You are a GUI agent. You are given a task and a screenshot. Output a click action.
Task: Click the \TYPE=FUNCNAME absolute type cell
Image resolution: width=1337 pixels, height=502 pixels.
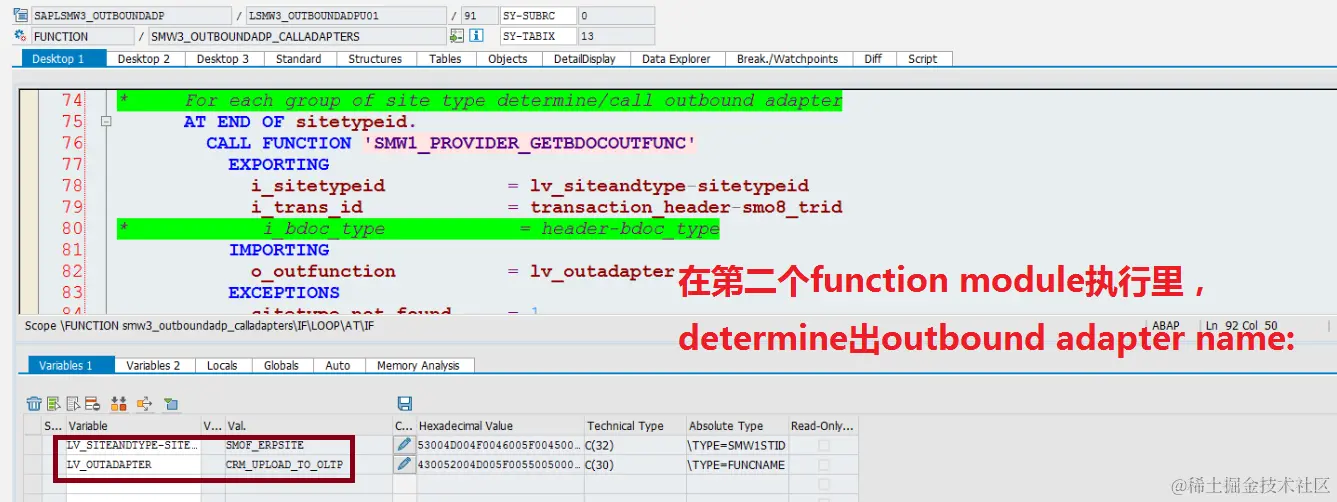pos(737,464)
